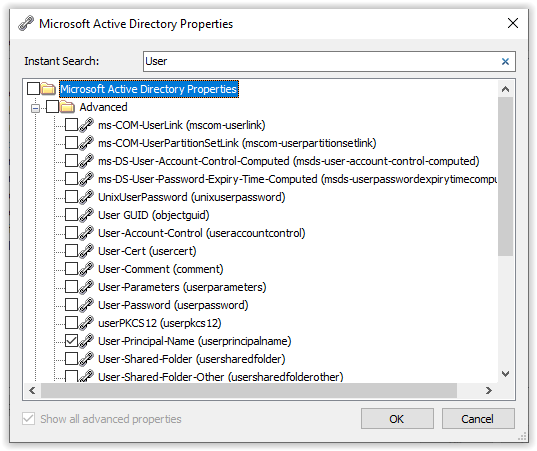Check the ms-COM-UserPartitionSetLink checkbox
Image resolution: width=537 pixels, height=451 pixels.
(x=71, y=142)
